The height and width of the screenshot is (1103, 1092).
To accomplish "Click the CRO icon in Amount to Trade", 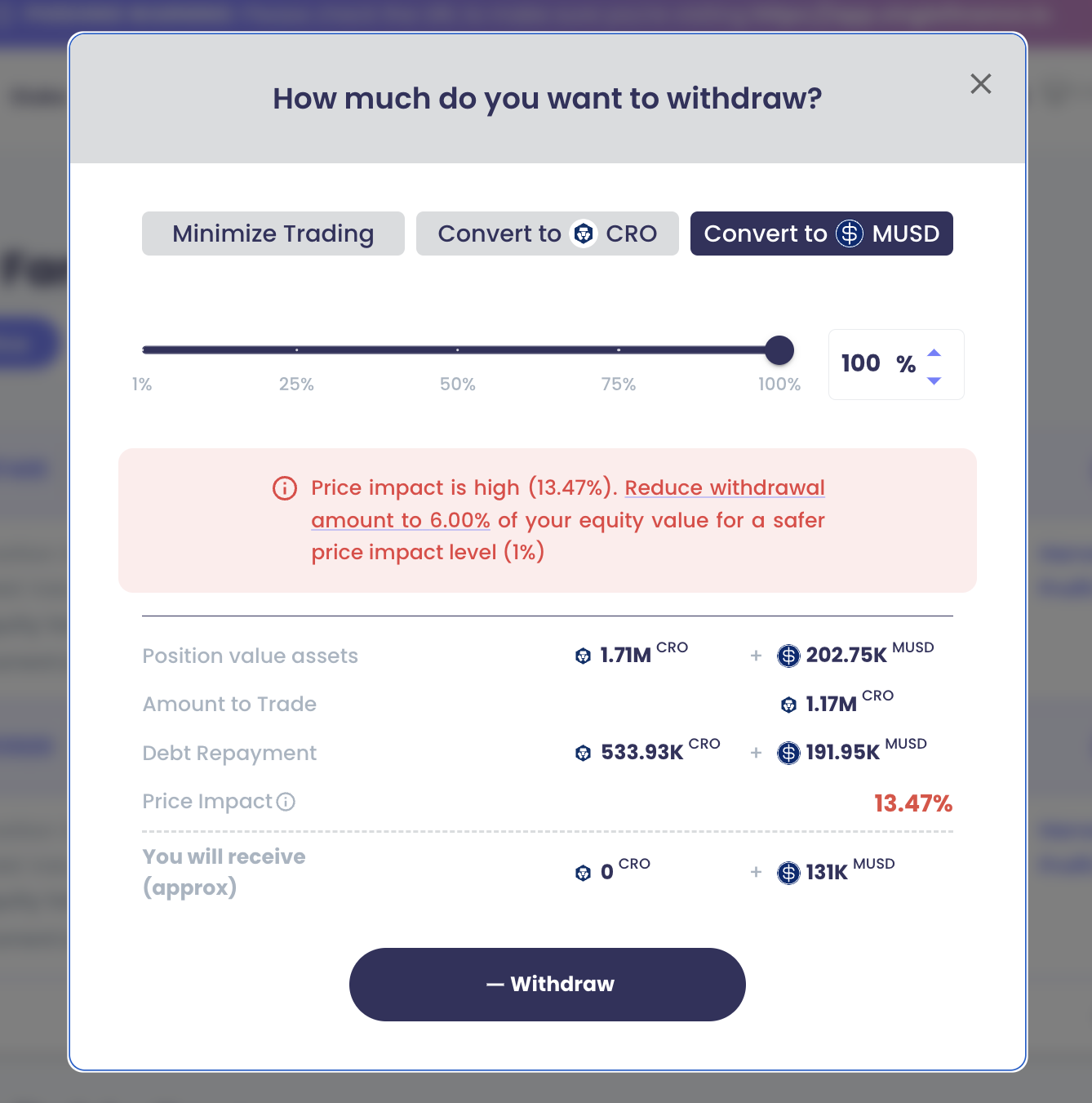I will pyautogui.click(x=788, y=705).
